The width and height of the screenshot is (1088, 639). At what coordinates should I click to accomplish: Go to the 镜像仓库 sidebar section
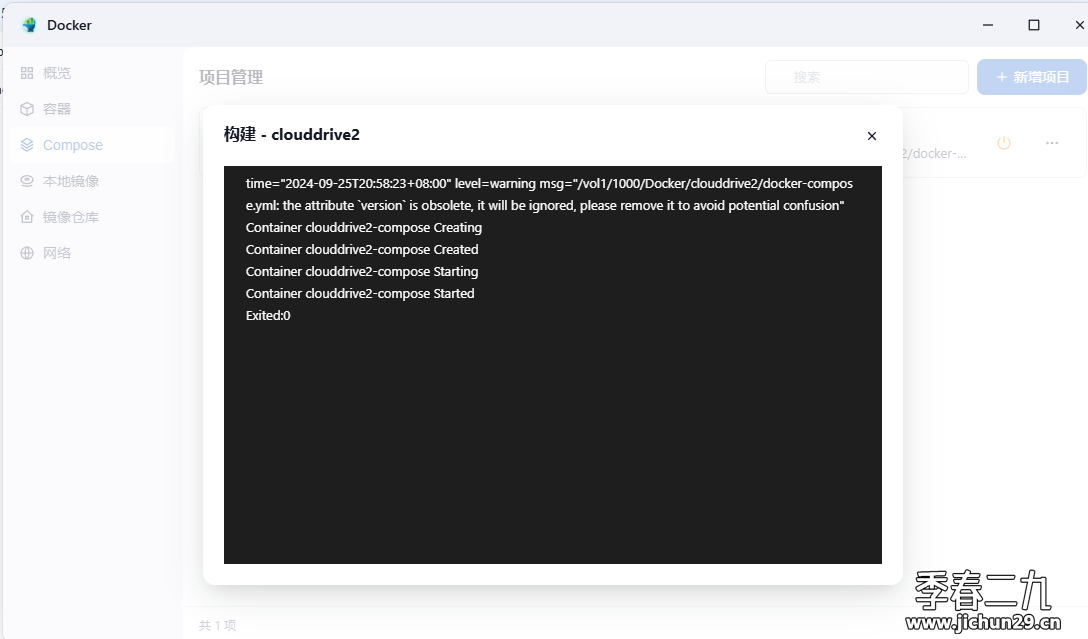tap(71, 217)
